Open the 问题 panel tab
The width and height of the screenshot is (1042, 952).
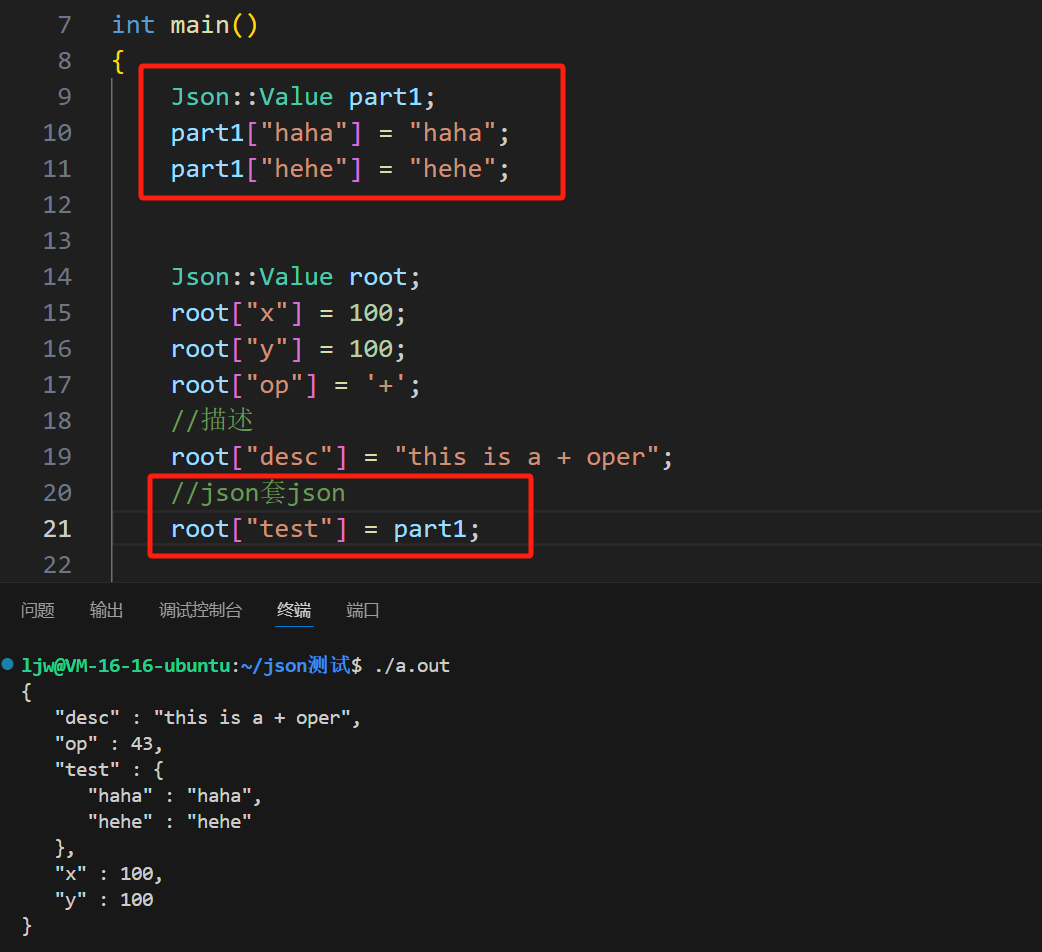pyautogui.click(x=38, y=610)
